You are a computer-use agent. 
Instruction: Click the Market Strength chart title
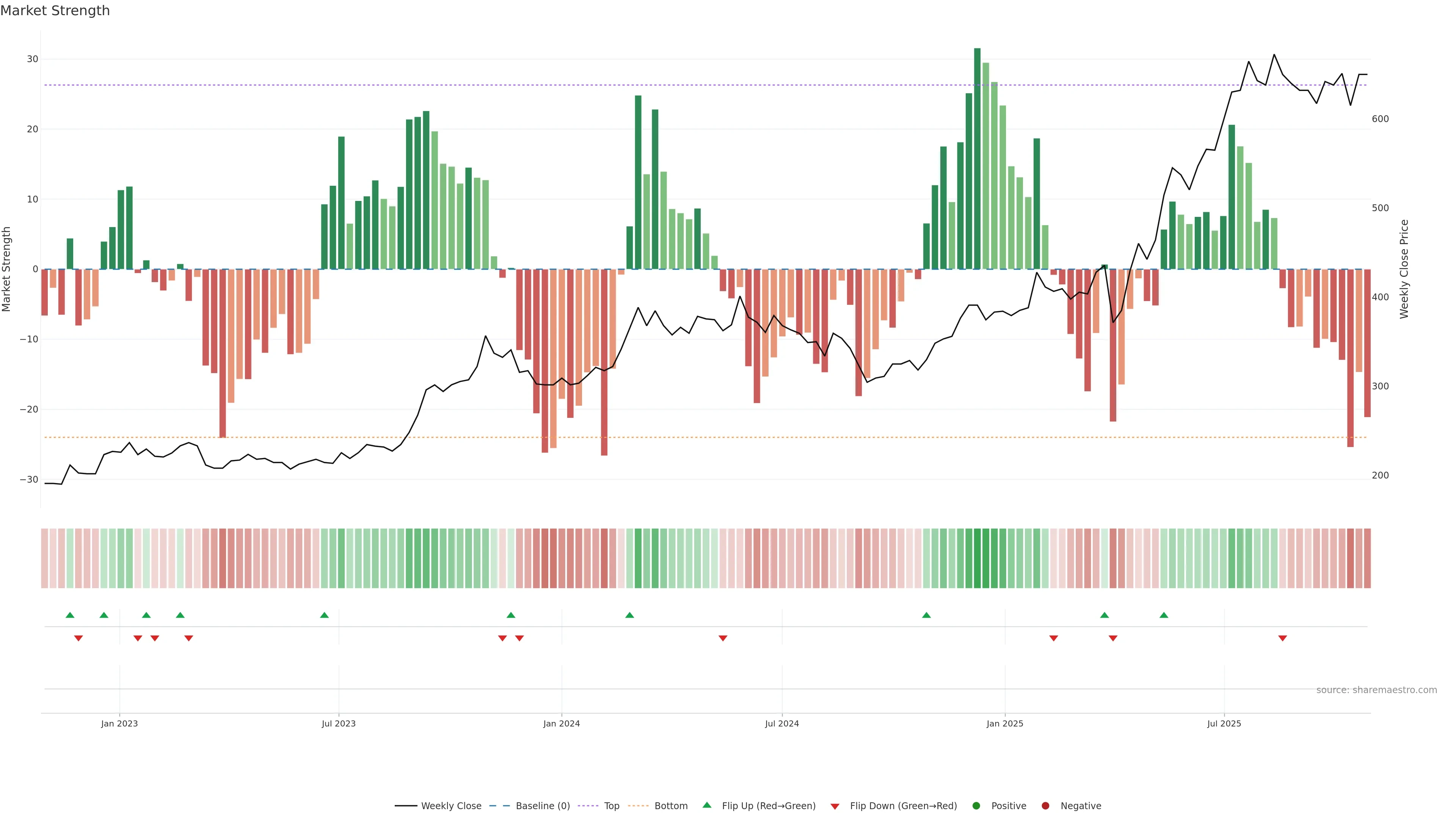point(55,11)
